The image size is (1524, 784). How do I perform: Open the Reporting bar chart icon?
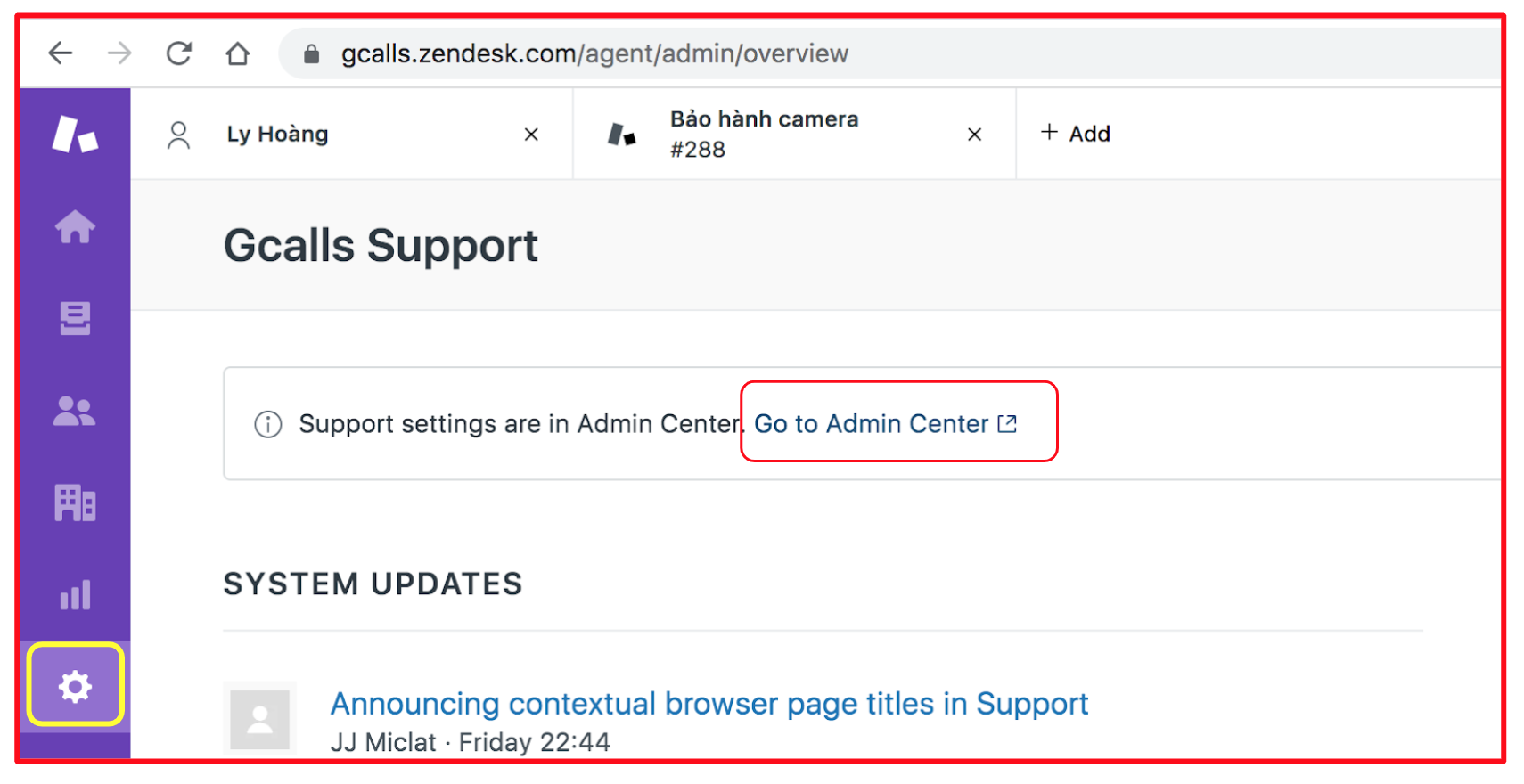click(x=75, y=594)
